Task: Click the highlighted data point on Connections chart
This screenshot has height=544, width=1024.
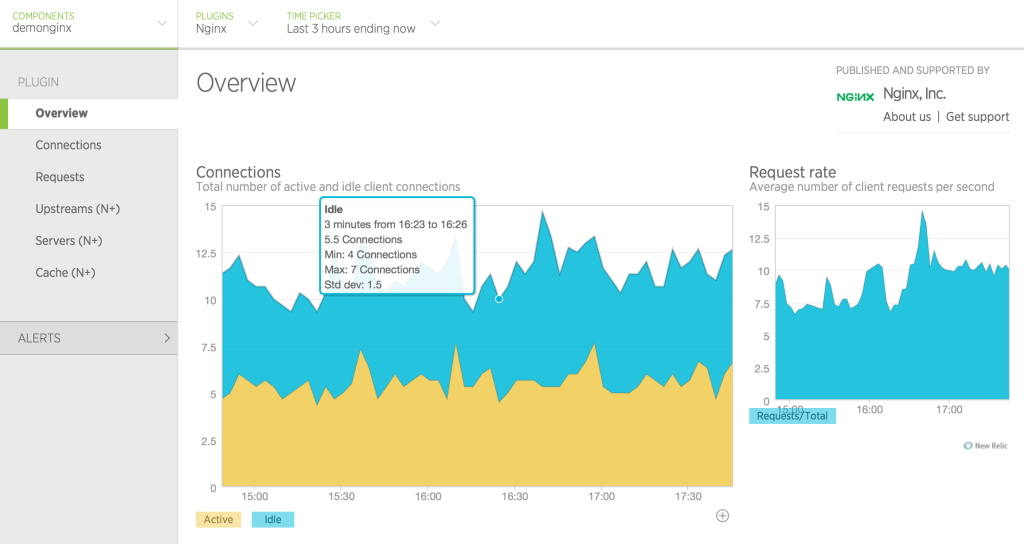Action: (x=499, y=299)
